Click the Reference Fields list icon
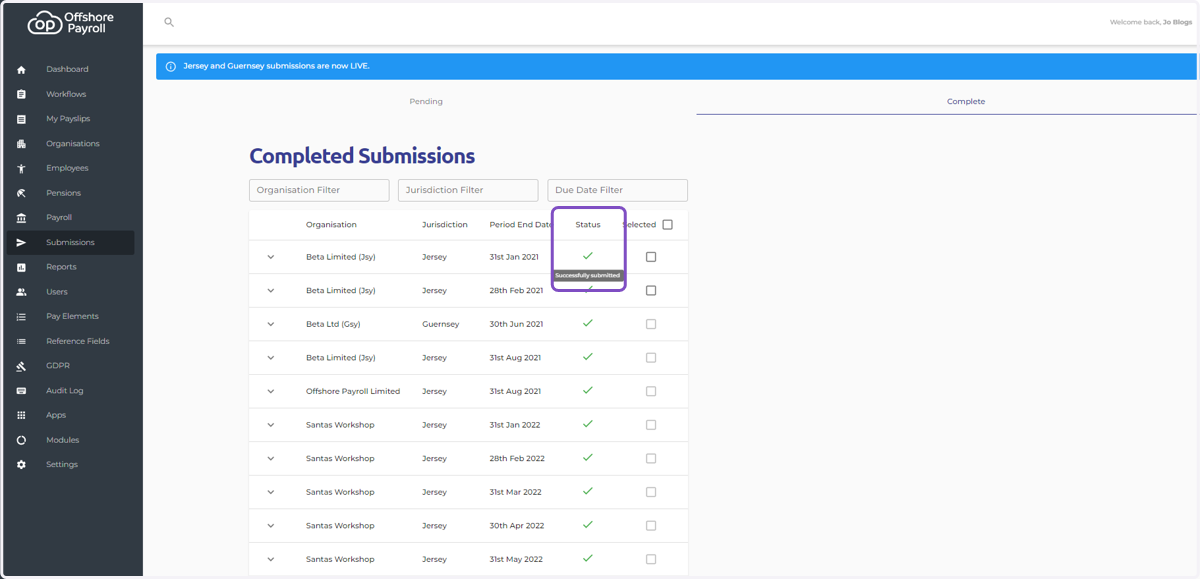1200x579 pixels. click(x=21, y=341)
